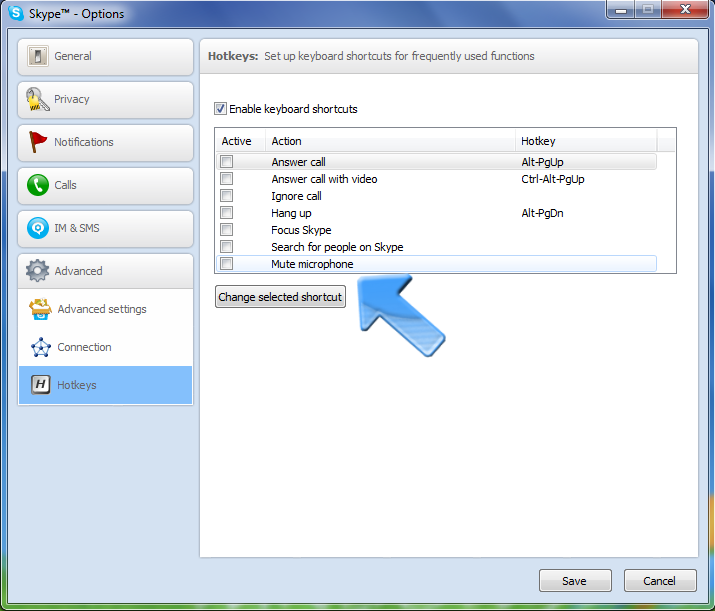Click the General switch icon
The width and height of the screenshot is (715, 611).
(x=38, y=56)
